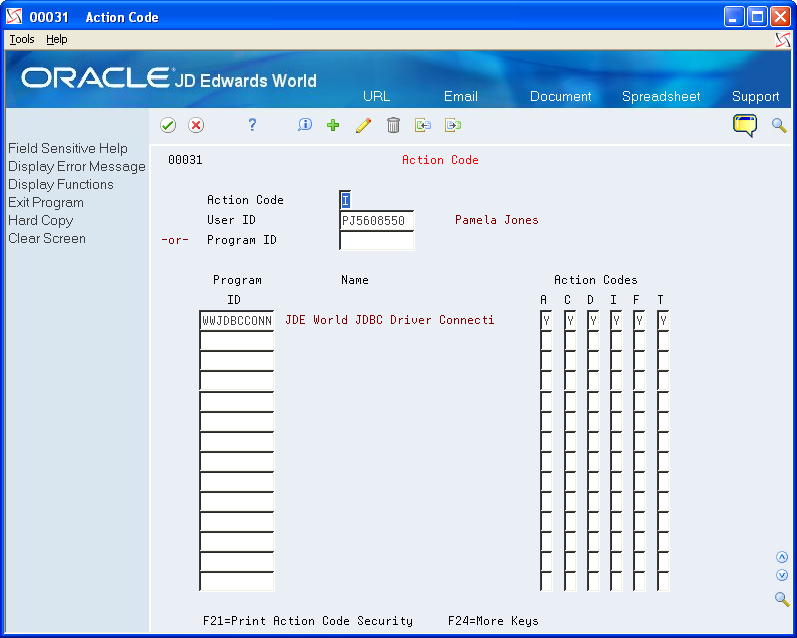Close the Action Code window
The height and width of the screenshot is (638, 797).
780,17
